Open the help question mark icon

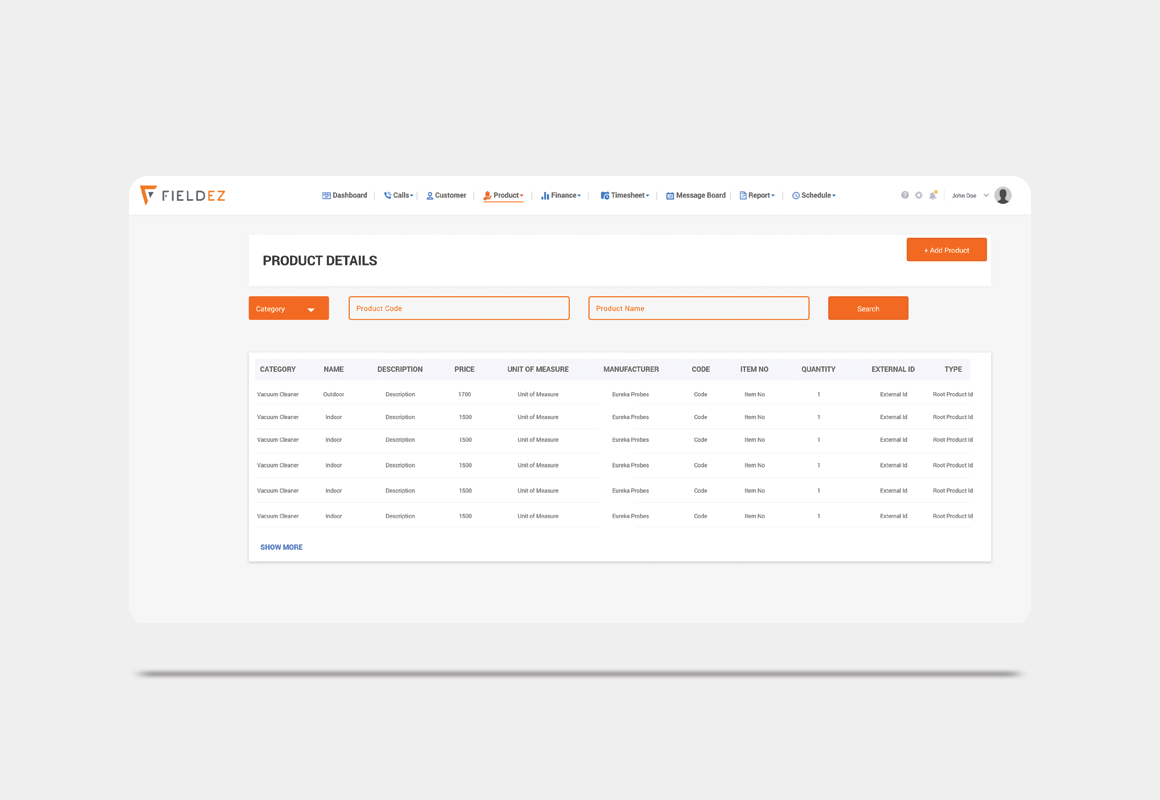point(905,195)
